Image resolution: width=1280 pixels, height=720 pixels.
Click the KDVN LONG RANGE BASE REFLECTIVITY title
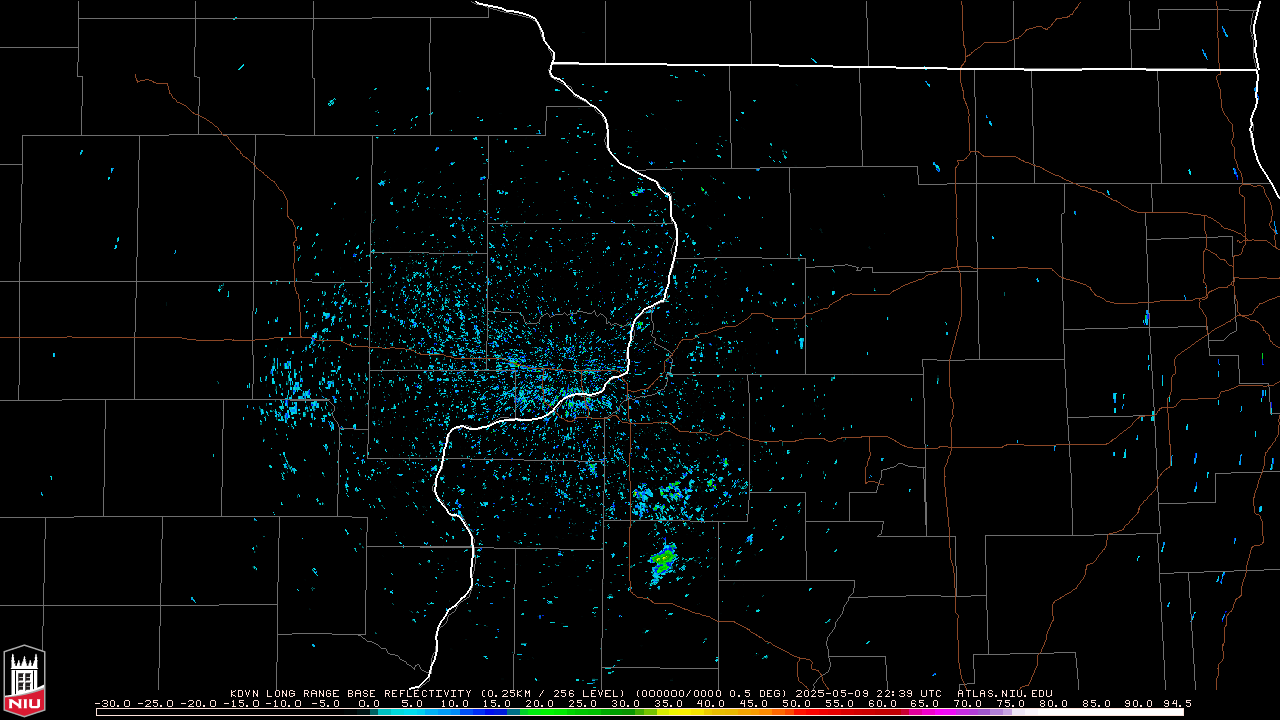point(350,693)
